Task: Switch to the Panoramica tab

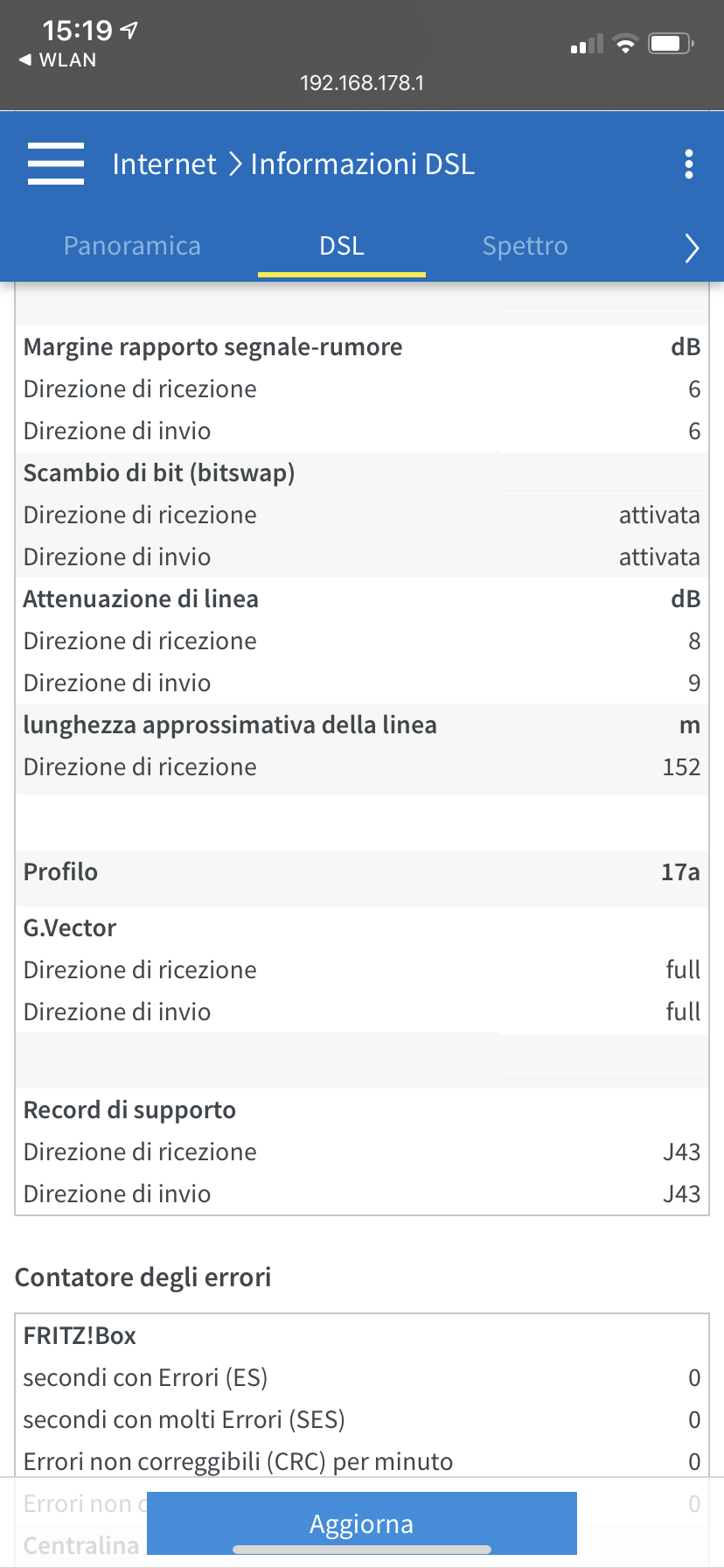Action: tap(132, 246)
